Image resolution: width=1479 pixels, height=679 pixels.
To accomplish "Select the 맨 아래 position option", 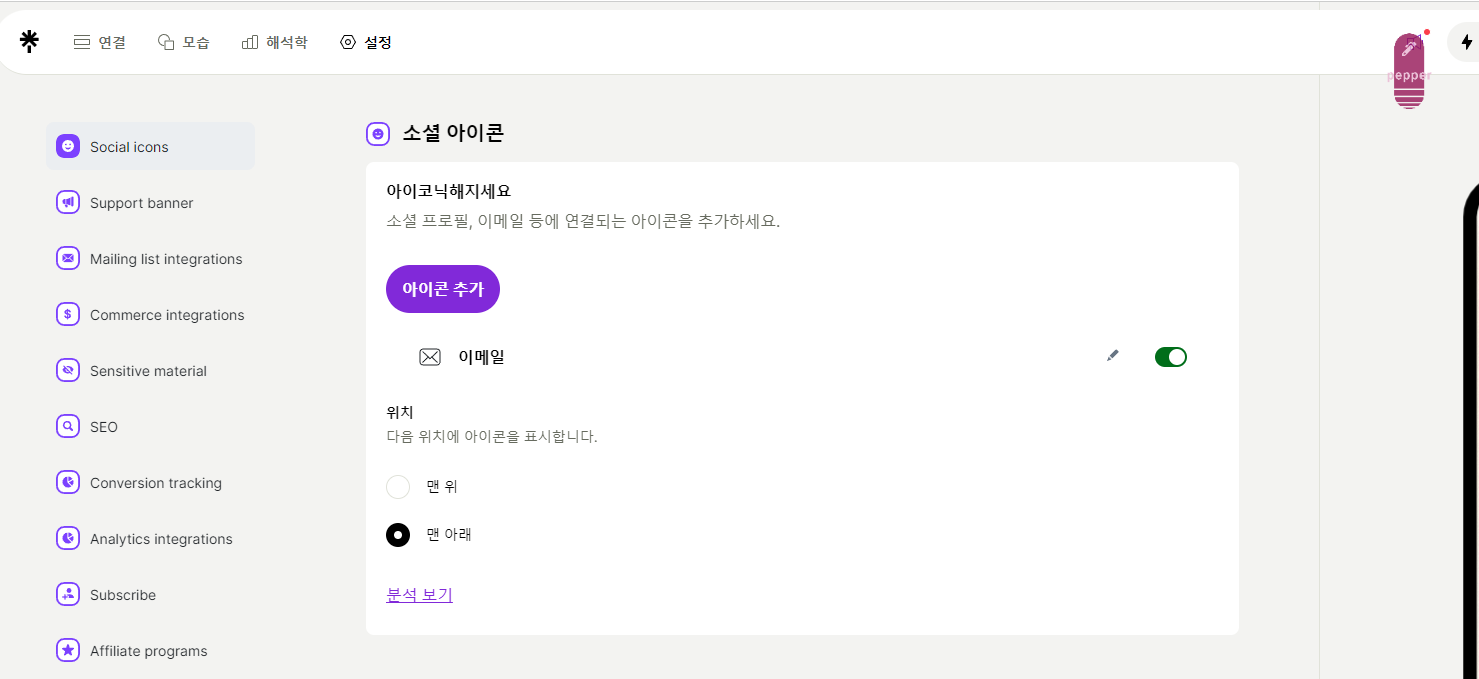I will click(398, 534).
